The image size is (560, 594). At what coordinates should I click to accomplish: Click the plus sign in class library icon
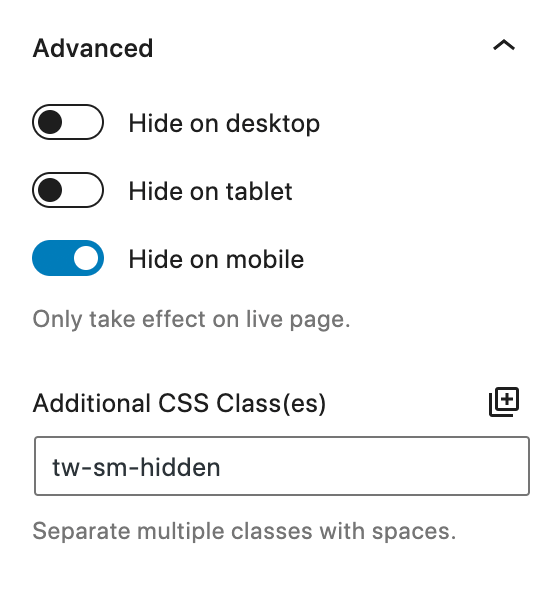coord(508,399)
